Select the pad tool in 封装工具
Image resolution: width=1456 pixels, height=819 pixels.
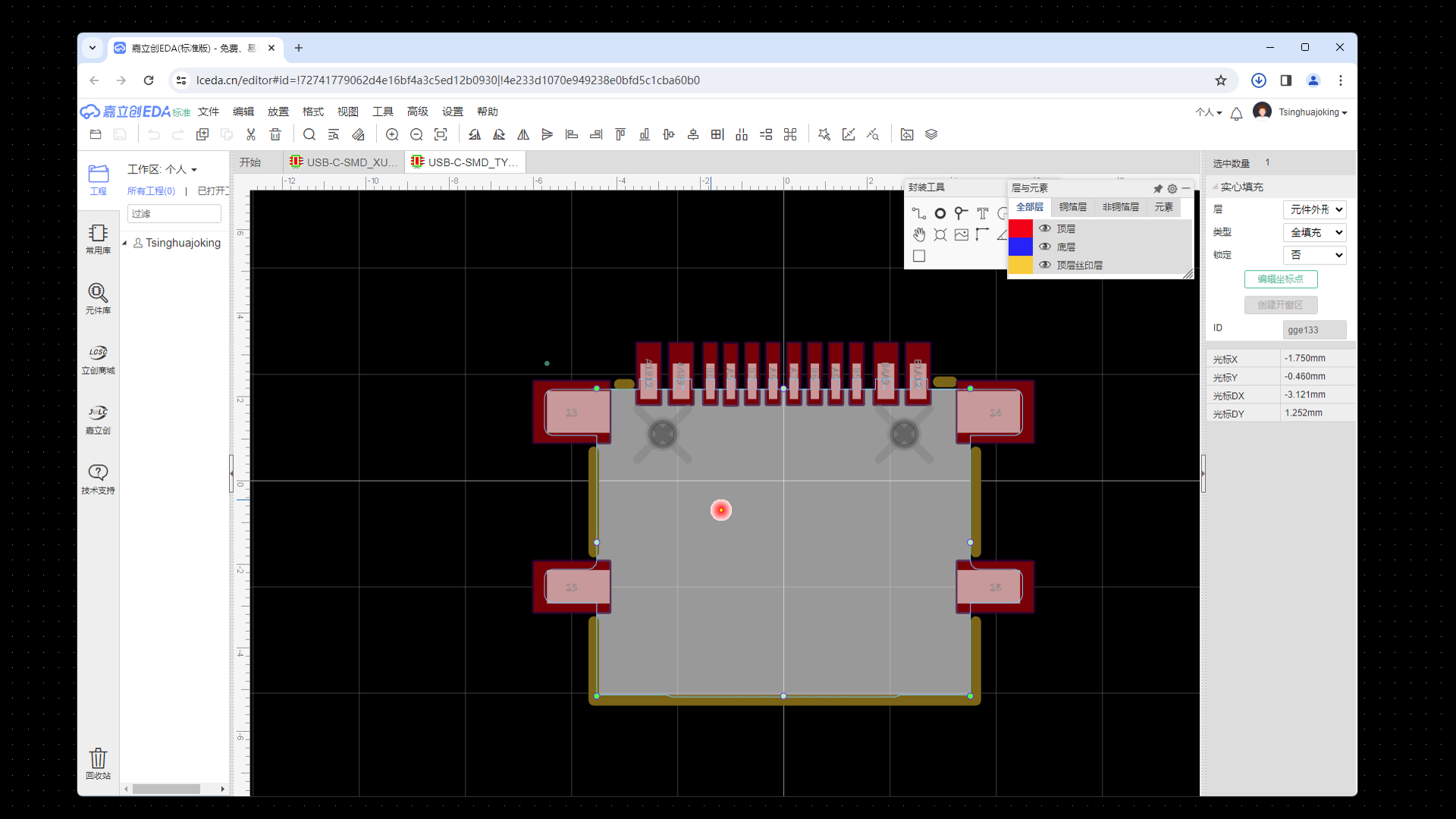pyautogui.click(x=940, y=214)
